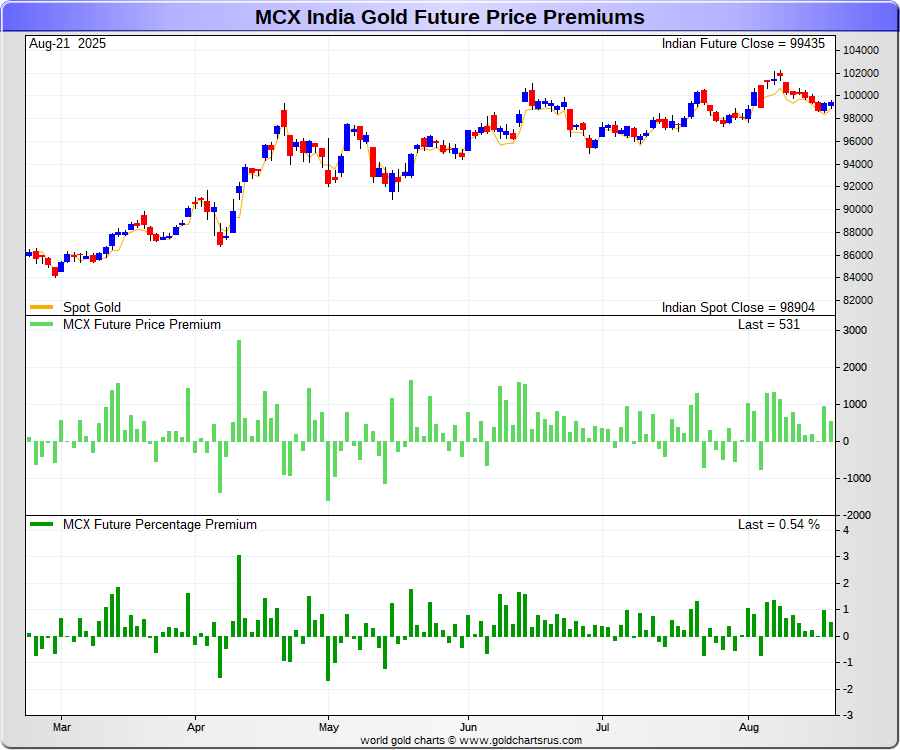Click the light green Price Premium legend swatch
This screenshot has width=900, height=750.
41,324
